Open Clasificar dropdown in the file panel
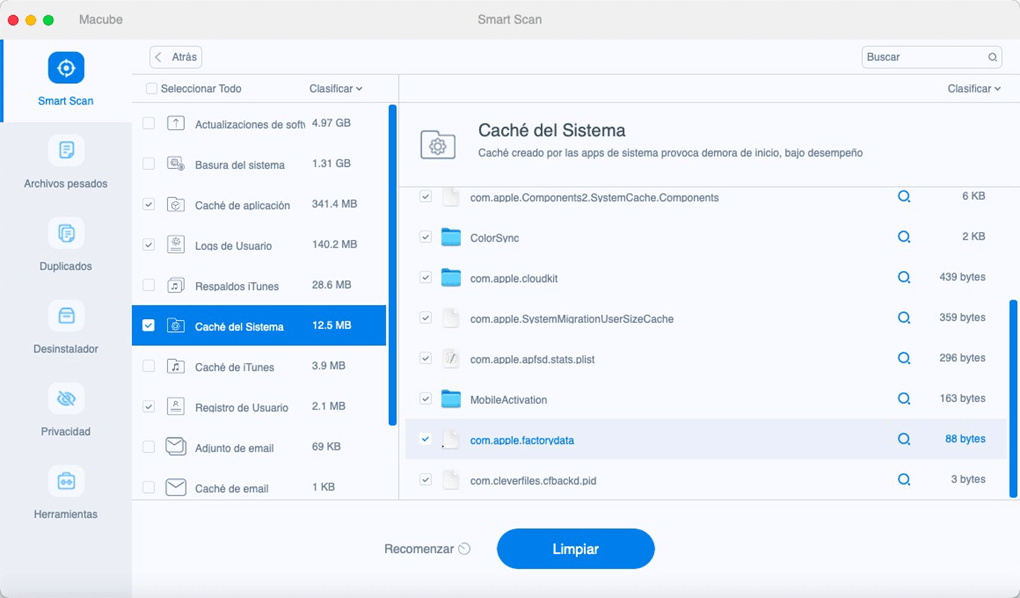The image size is (1020, 598). tap(974, 88)
